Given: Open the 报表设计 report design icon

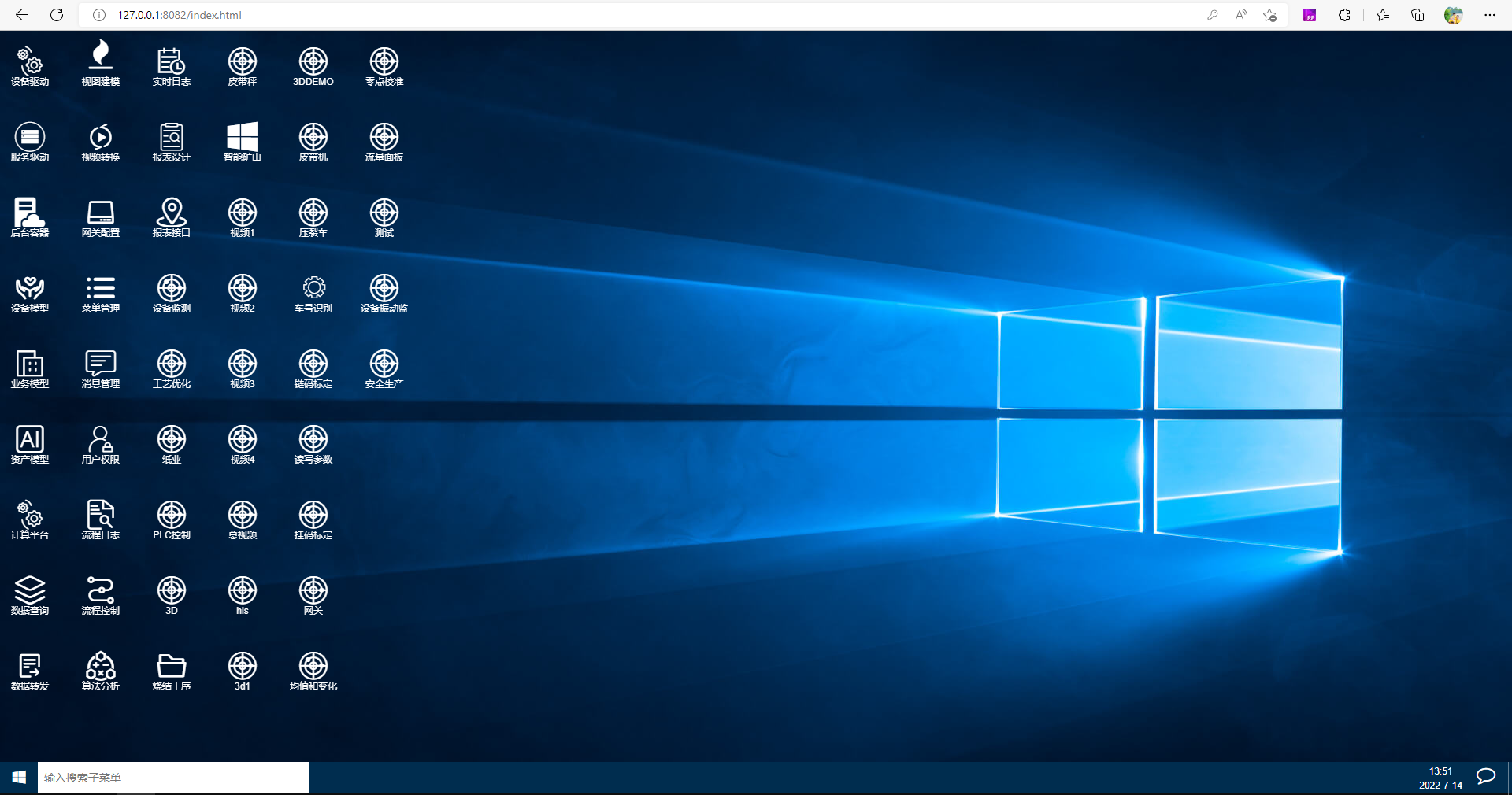Looking at the screenshot, I should (172, 142).
